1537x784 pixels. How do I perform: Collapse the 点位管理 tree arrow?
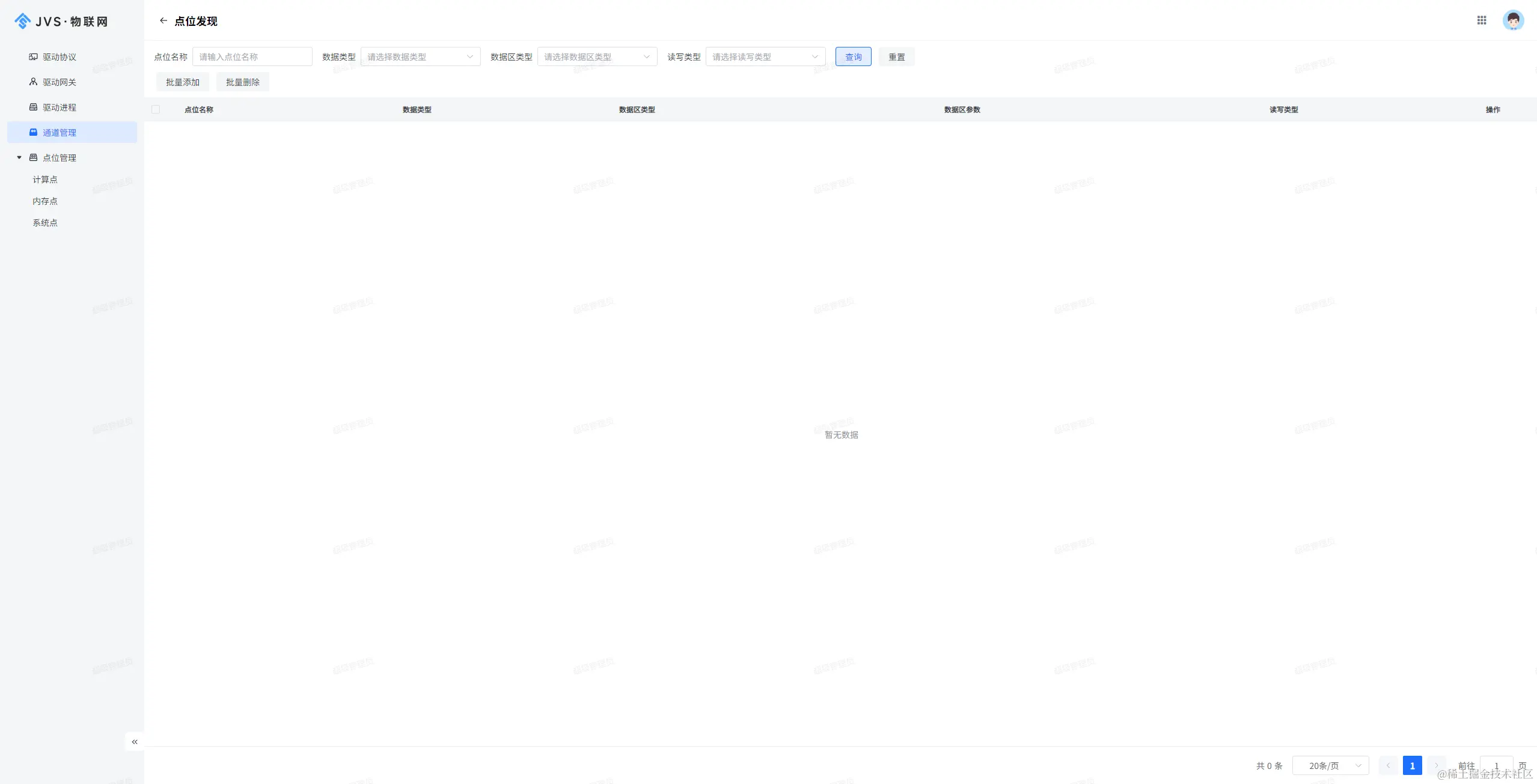[x=19, y=158]
